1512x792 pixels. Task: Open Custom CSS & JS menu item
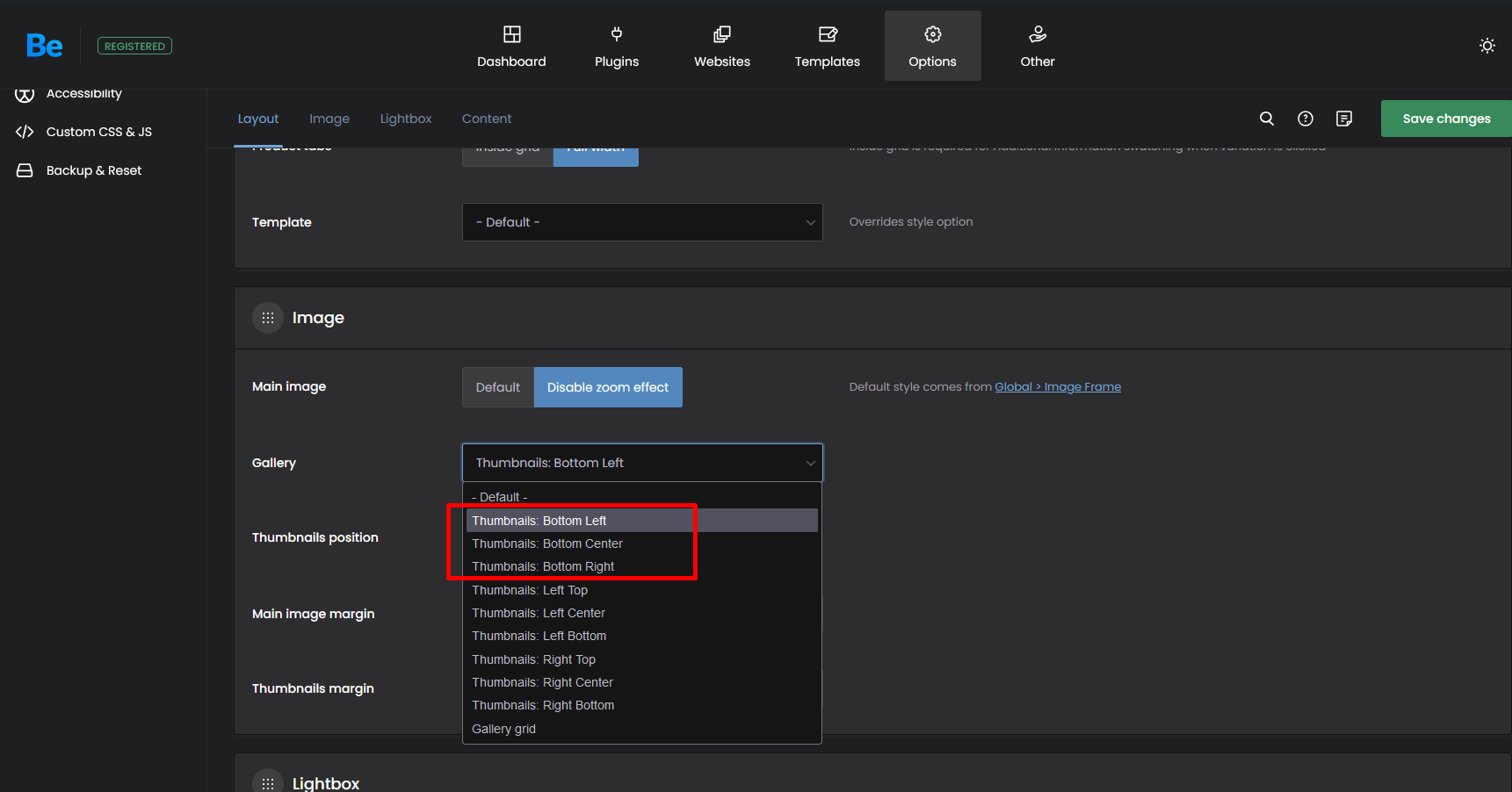click(x=99, y=132)
